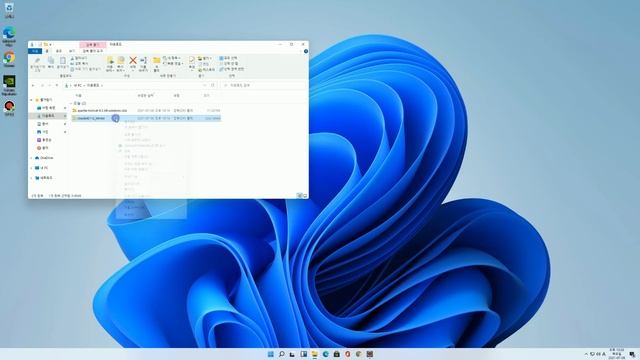Open the GeForce Experience desktop shortcut
Viewport: 640px width, 360px height.
[x=9, y=85]
